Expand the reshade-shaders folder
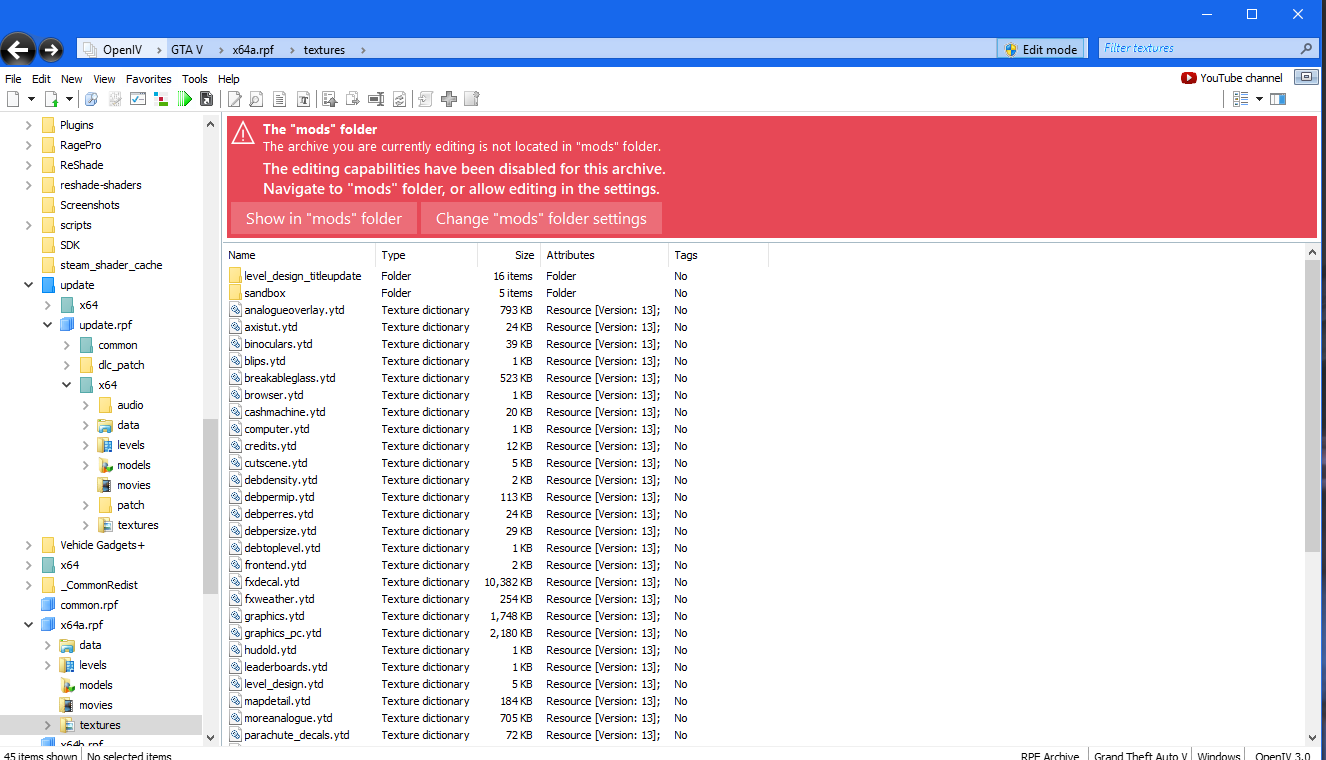This screenshot has height=760, width=1326. click(29, 185)
